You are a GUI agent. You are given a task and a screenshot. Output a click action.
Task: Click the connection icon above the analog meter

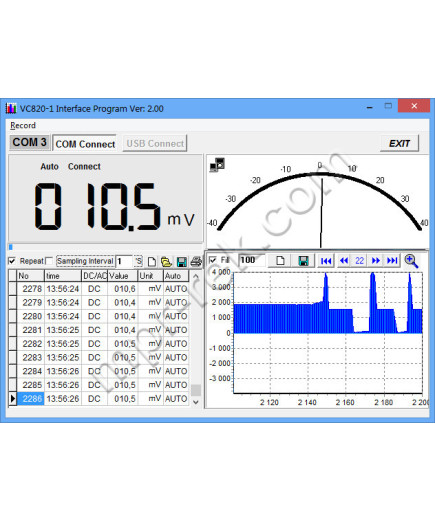[x=217, y=165]
